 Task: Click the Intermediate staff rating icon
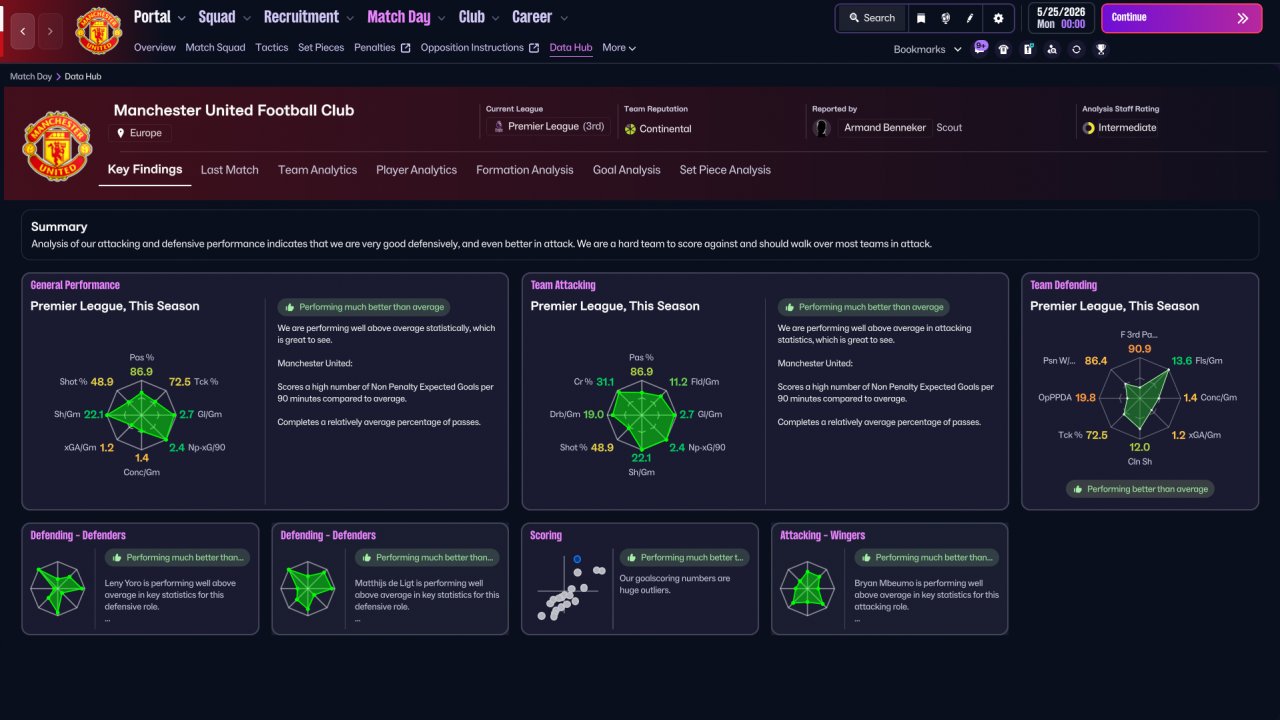coord(1088,128)
